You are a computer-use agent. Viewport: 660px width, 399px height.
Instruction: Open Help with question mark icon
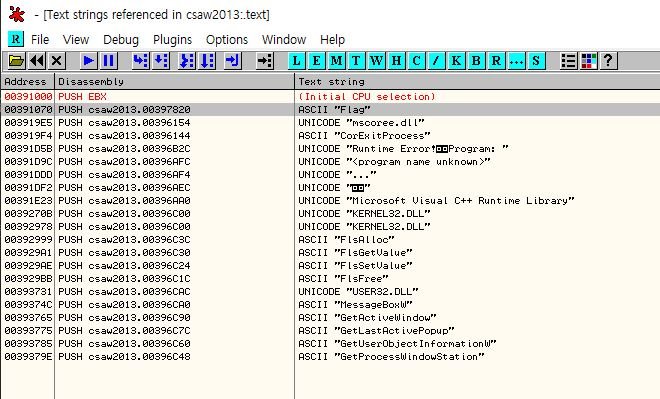click(608, 61)
